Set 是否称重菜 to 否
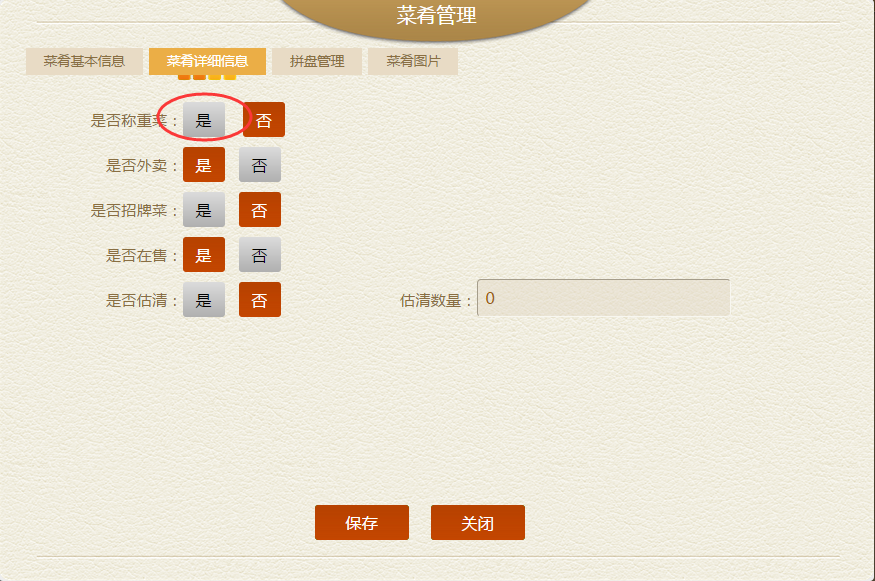 click(x=264, y=119)
